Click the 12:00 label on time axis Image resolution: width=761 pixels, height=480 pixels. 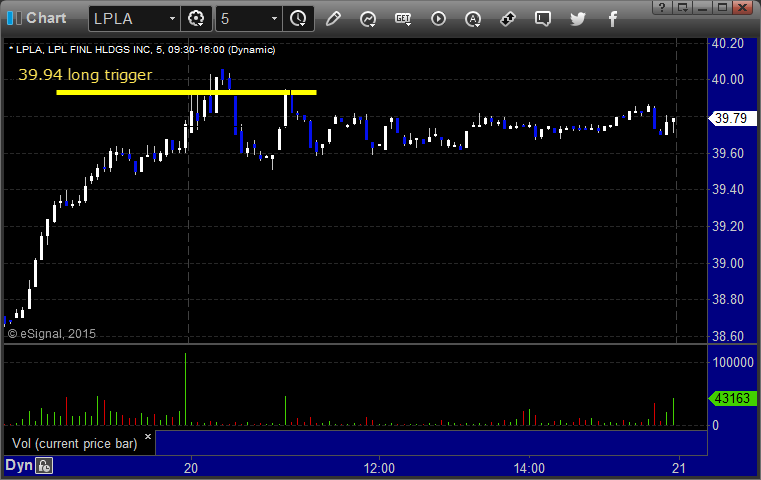pyautogui.click(x=379, y=468)
